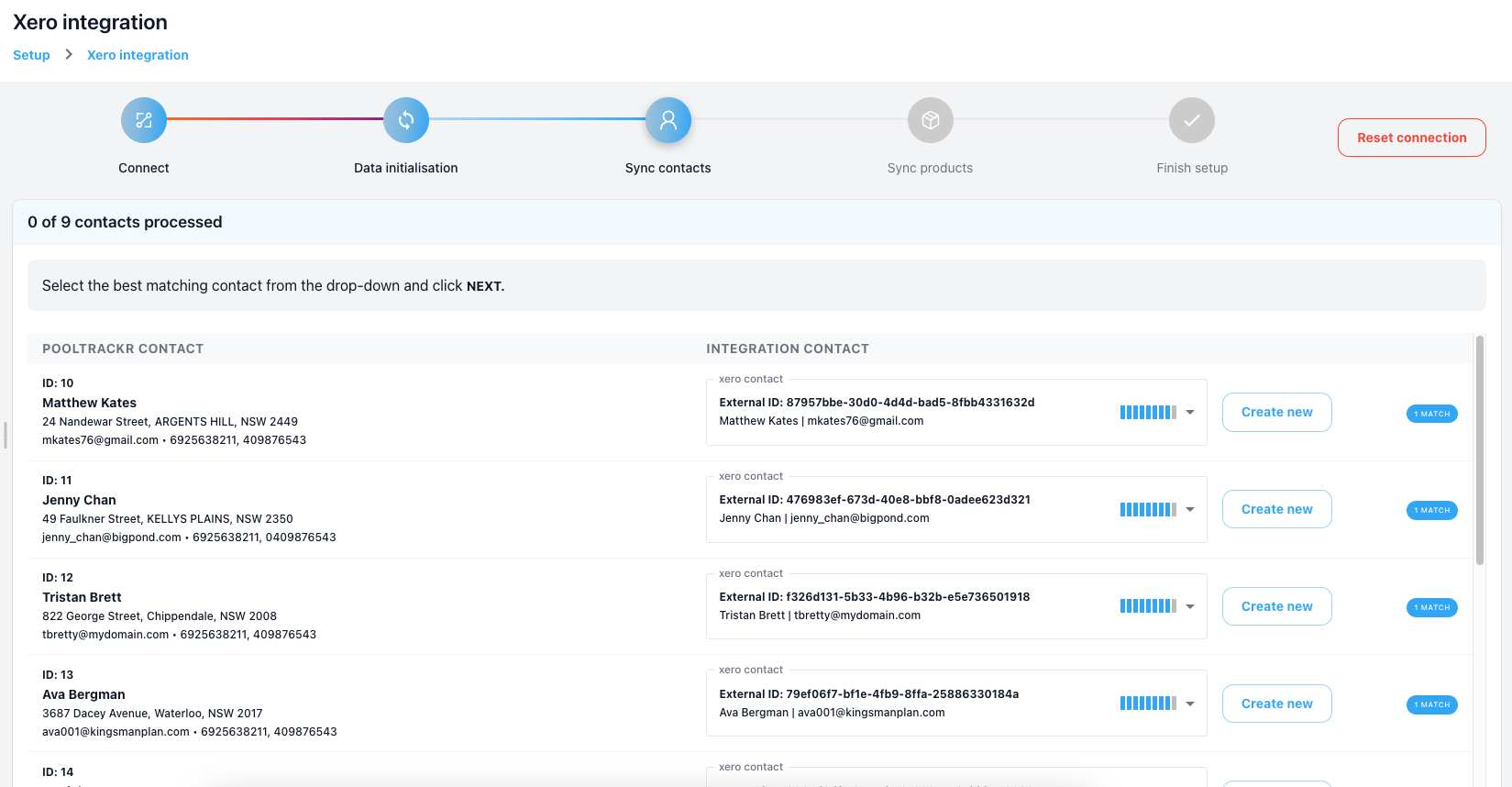Viewport: 1512px width, 787px height.
Task: Click the 1 MATCH badge for Matthew Kates
Action: click(1432, 414)
